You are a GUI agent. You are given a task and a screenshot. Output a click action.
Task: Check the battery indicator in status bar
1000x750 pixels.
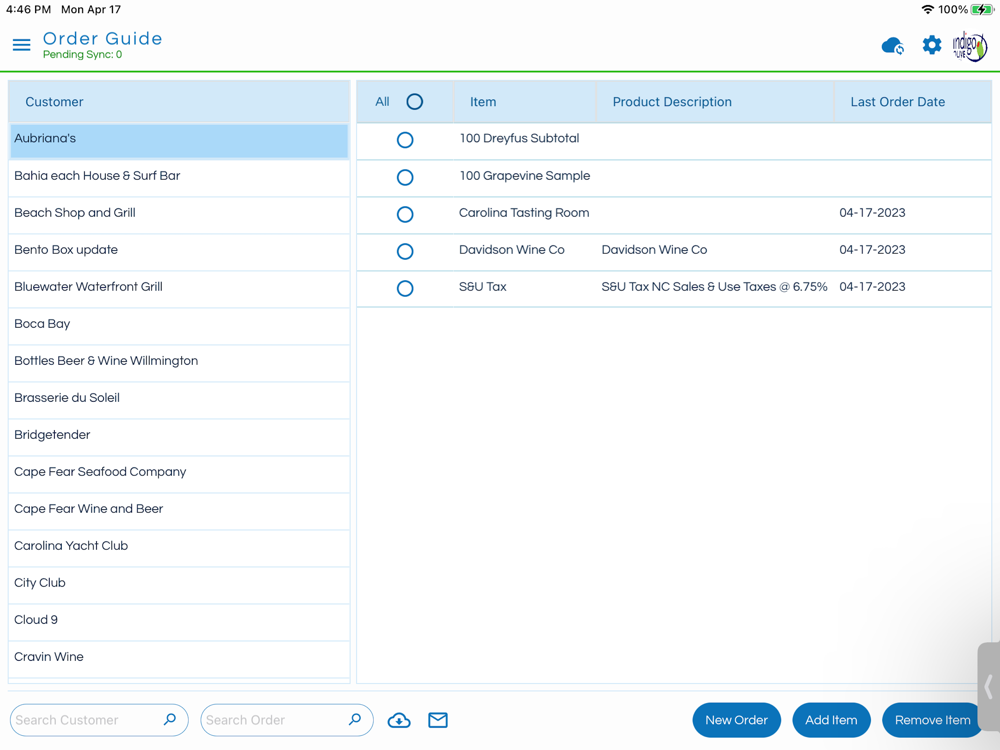pyautogui.click(x=982, y=10)
